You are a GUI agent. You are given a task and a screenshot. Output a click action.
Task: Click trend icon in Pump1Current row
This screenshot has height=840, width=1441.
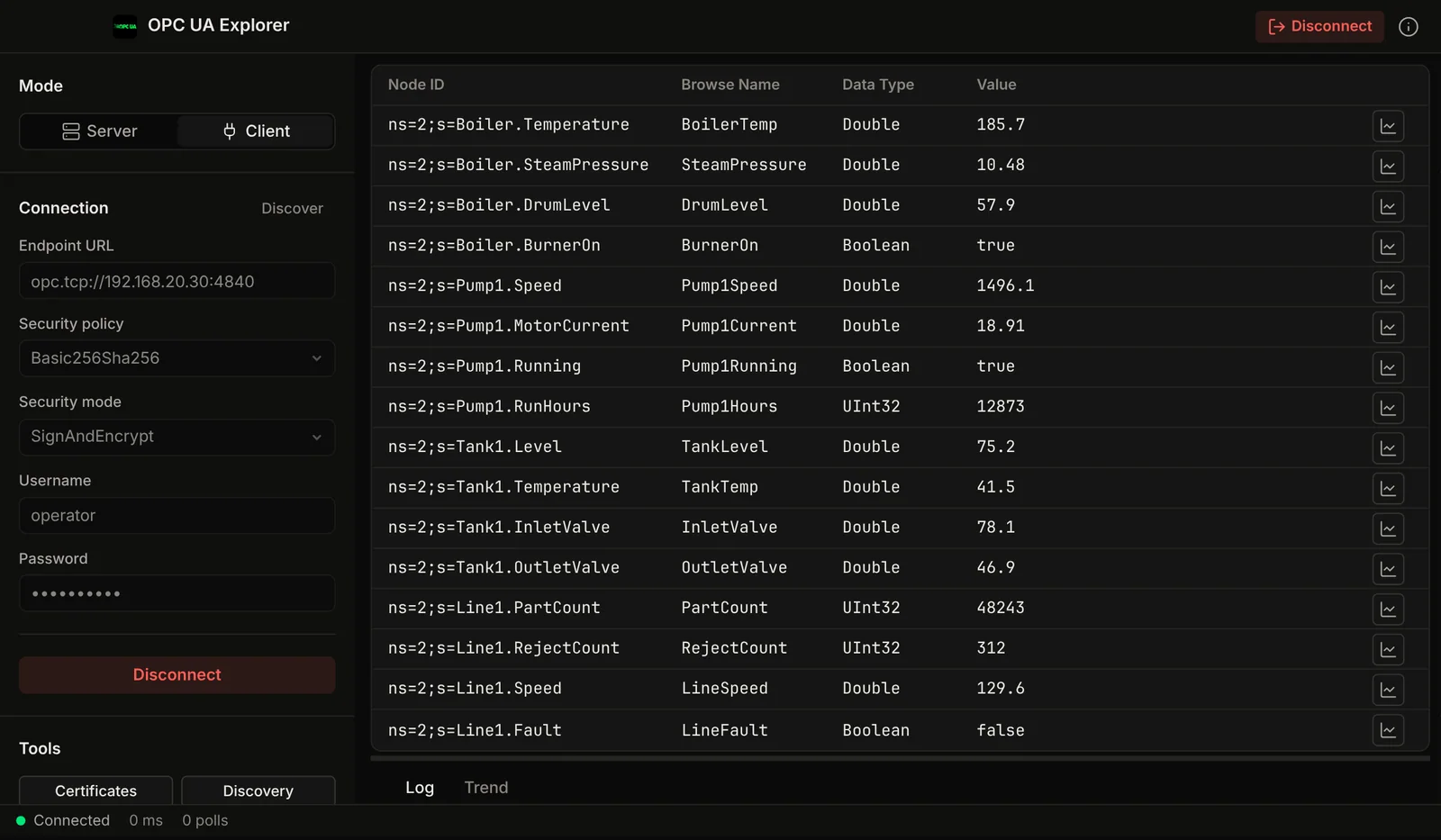(1388, 328)
